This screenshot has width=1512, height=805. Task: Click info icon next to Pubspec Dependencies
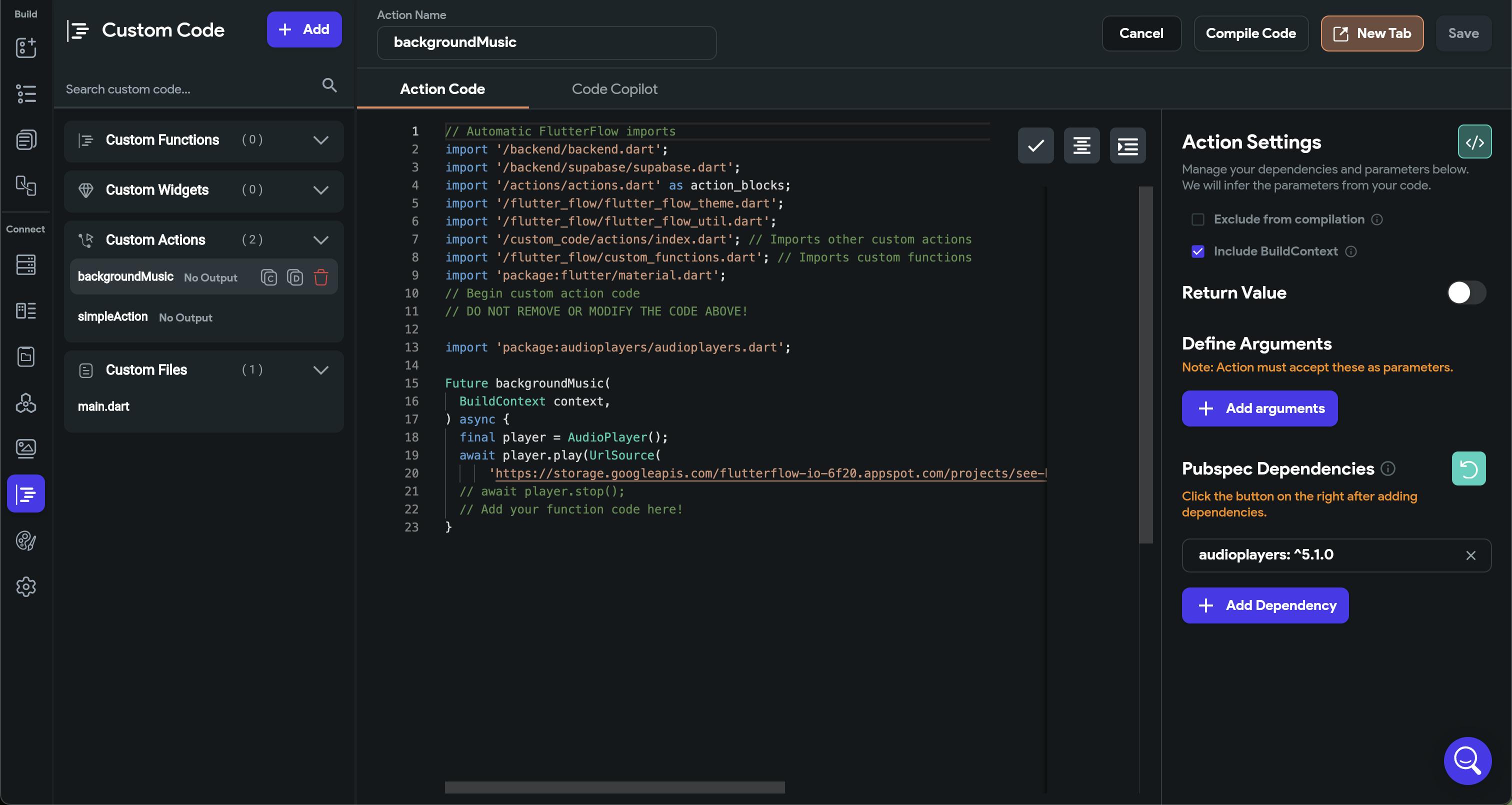click(1387, 468)
